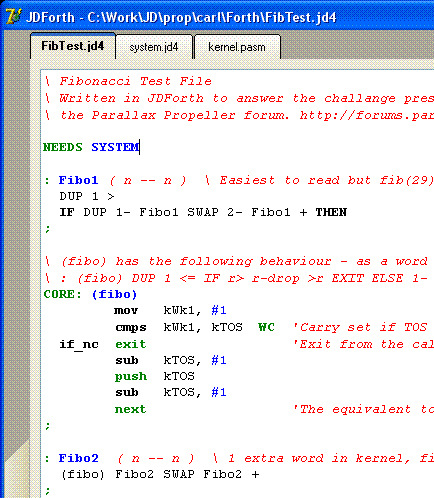The height and width of the screenshot is (498, 434).
Task: Click the Fibo1 word definition name
Action: click(x=79, y=180)
